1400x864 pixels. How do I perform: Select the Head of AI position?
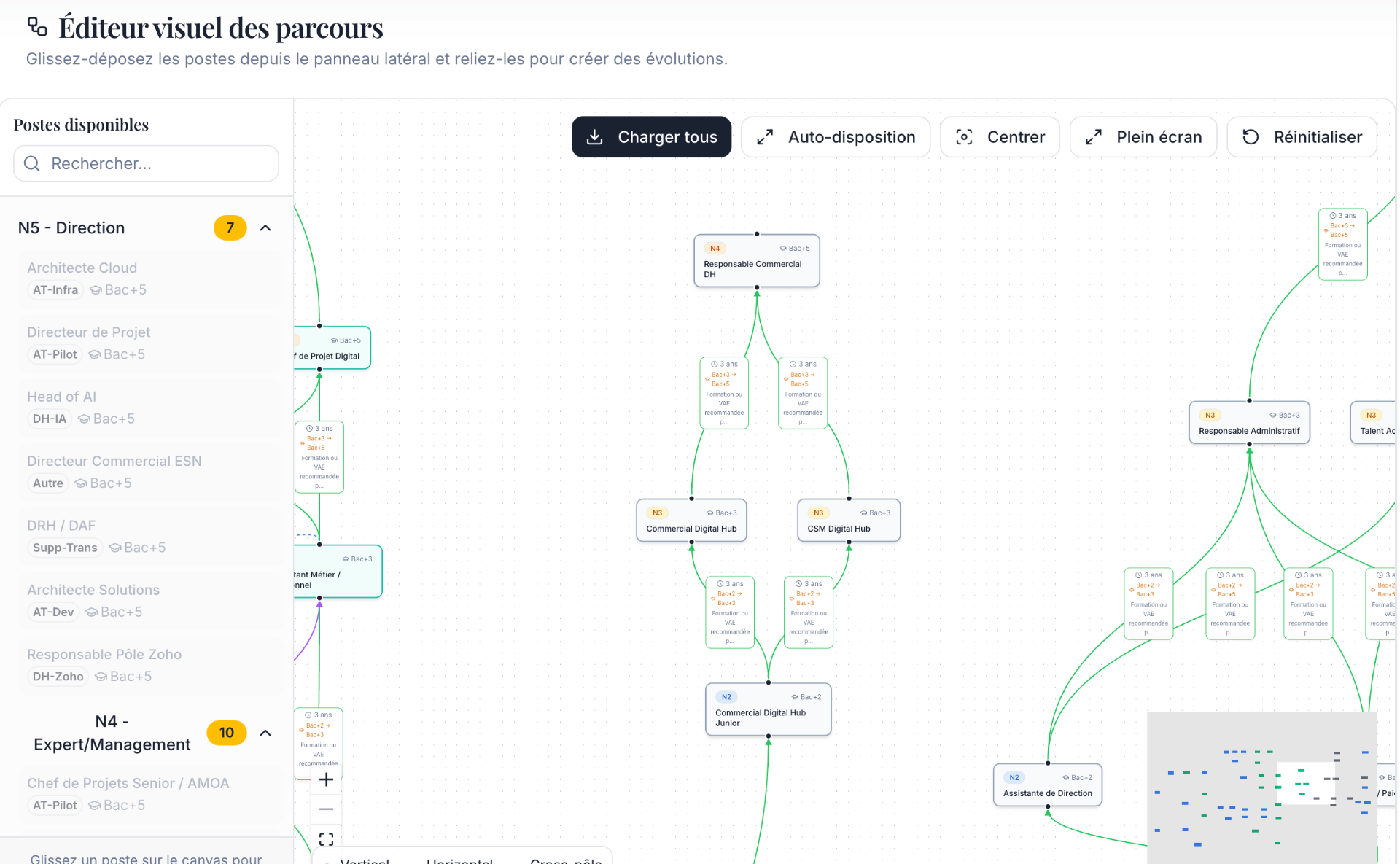tap(152, 408)
